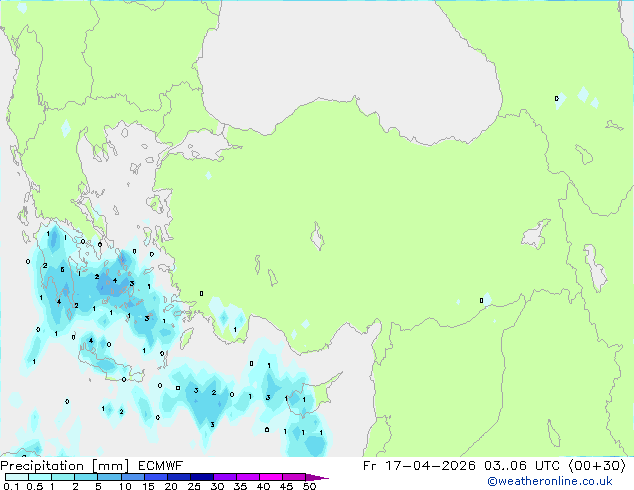634x490 pixels.
Task: Click the 0.5–1 mm legend swatch
Action: 40,477
